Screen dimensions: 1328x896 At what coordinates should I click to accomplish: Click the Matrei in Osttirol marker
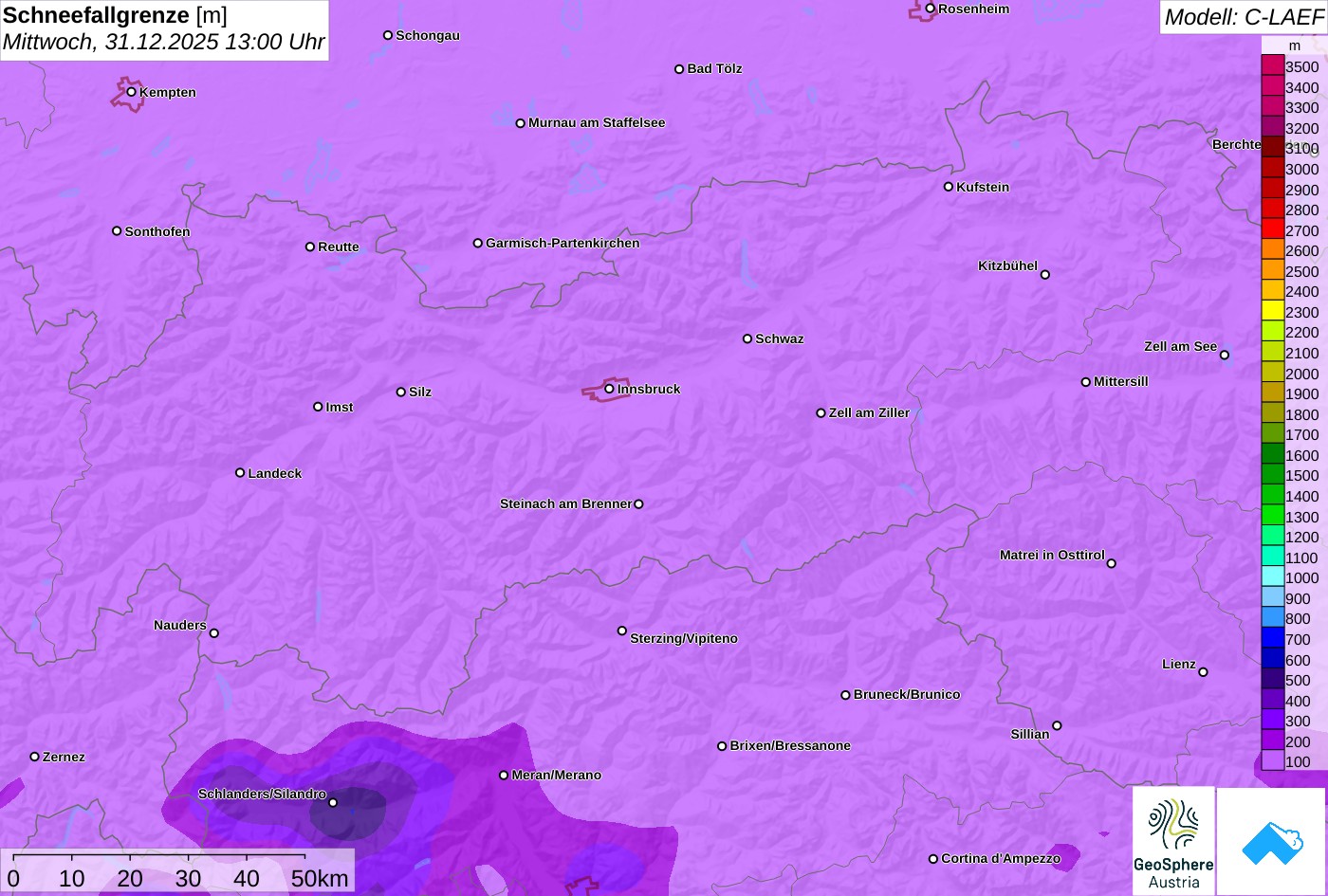1112,563
